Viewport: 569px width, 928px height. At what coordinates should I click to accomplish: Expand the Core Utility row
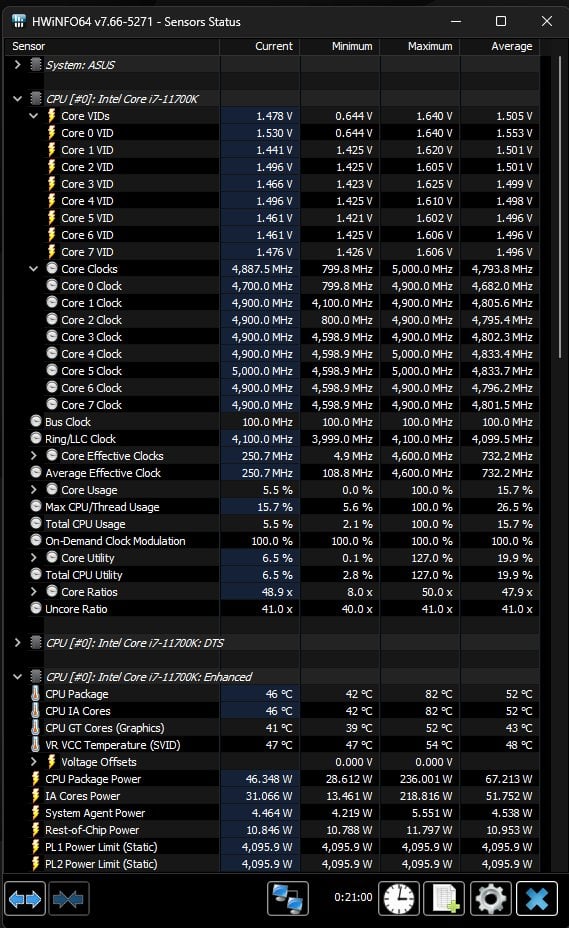(34, 558)
